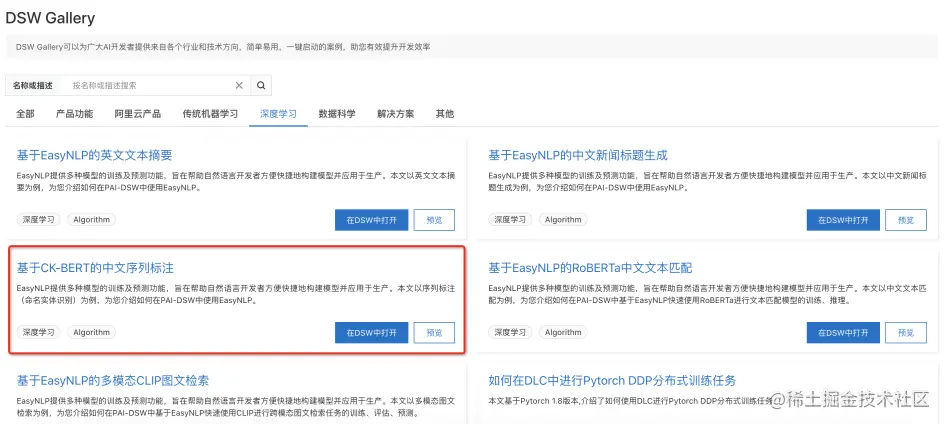The width and height of the screenshot is (944, 424).
Task: Click Algorithm tag on 英文文本摘要 card
Action: click(x=92, y=220)
